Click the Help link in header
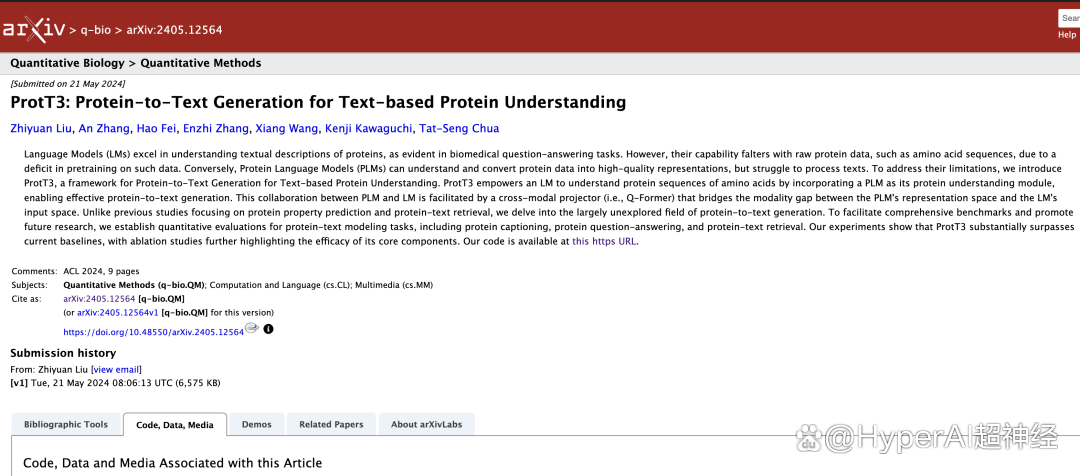Viewport: 1080px width, 476px height. 1067,35
